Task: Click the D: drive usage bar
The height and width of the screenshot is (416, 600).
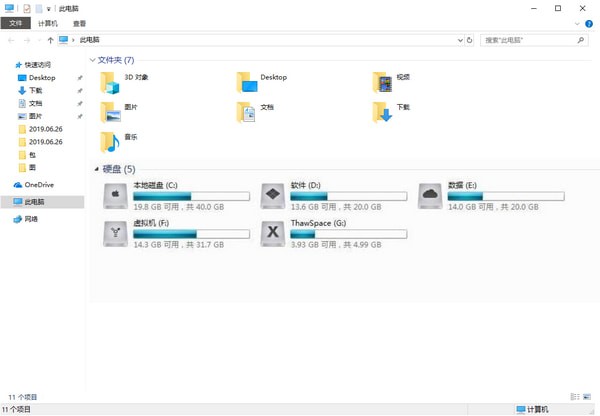Action: 349,196
